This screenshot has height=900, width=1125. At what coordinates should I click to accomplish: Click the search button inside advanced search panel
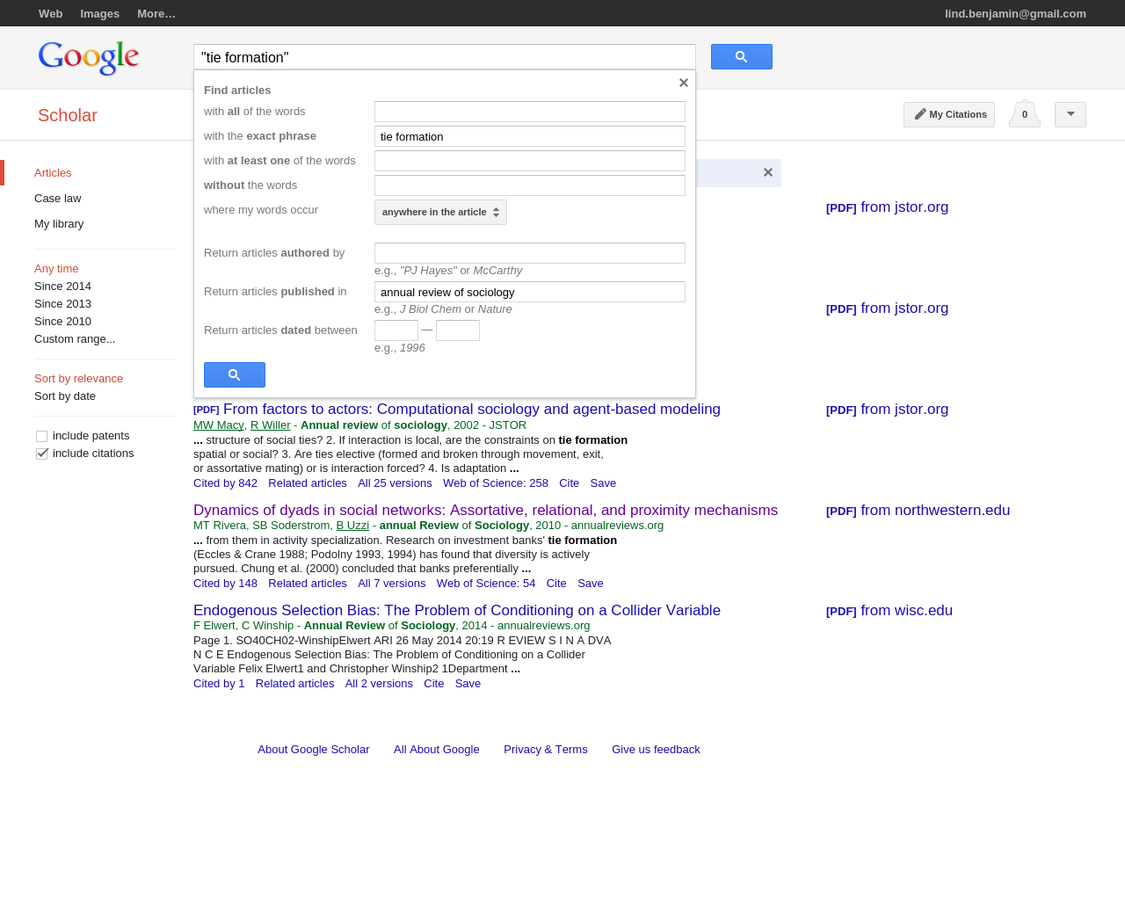click(234, 375)
